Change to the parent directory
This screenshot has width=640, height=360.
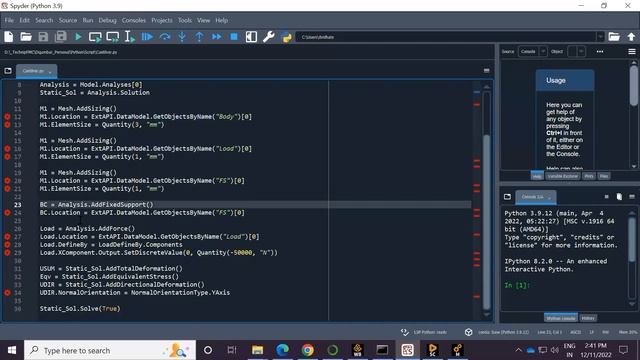click(631, 37)
